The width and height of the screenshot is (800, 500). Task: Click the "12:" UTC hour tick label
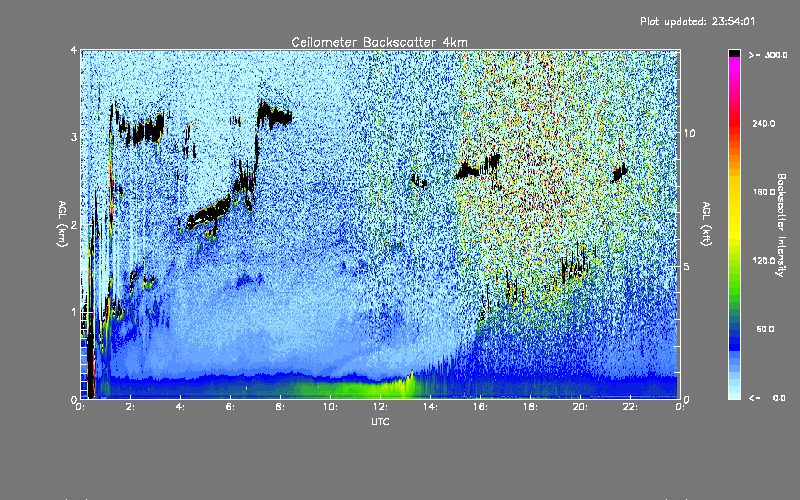coord(380,407)
